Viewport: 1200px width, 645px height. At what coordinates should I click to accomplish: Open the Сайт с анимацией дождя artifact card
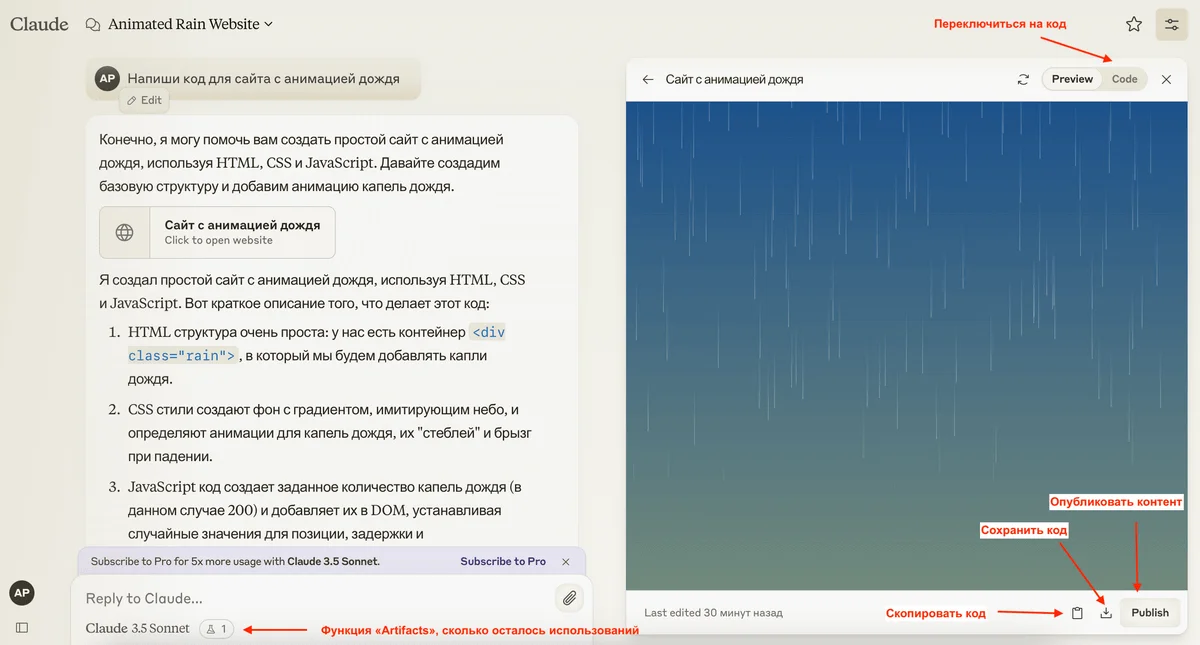tap(217, 232)
